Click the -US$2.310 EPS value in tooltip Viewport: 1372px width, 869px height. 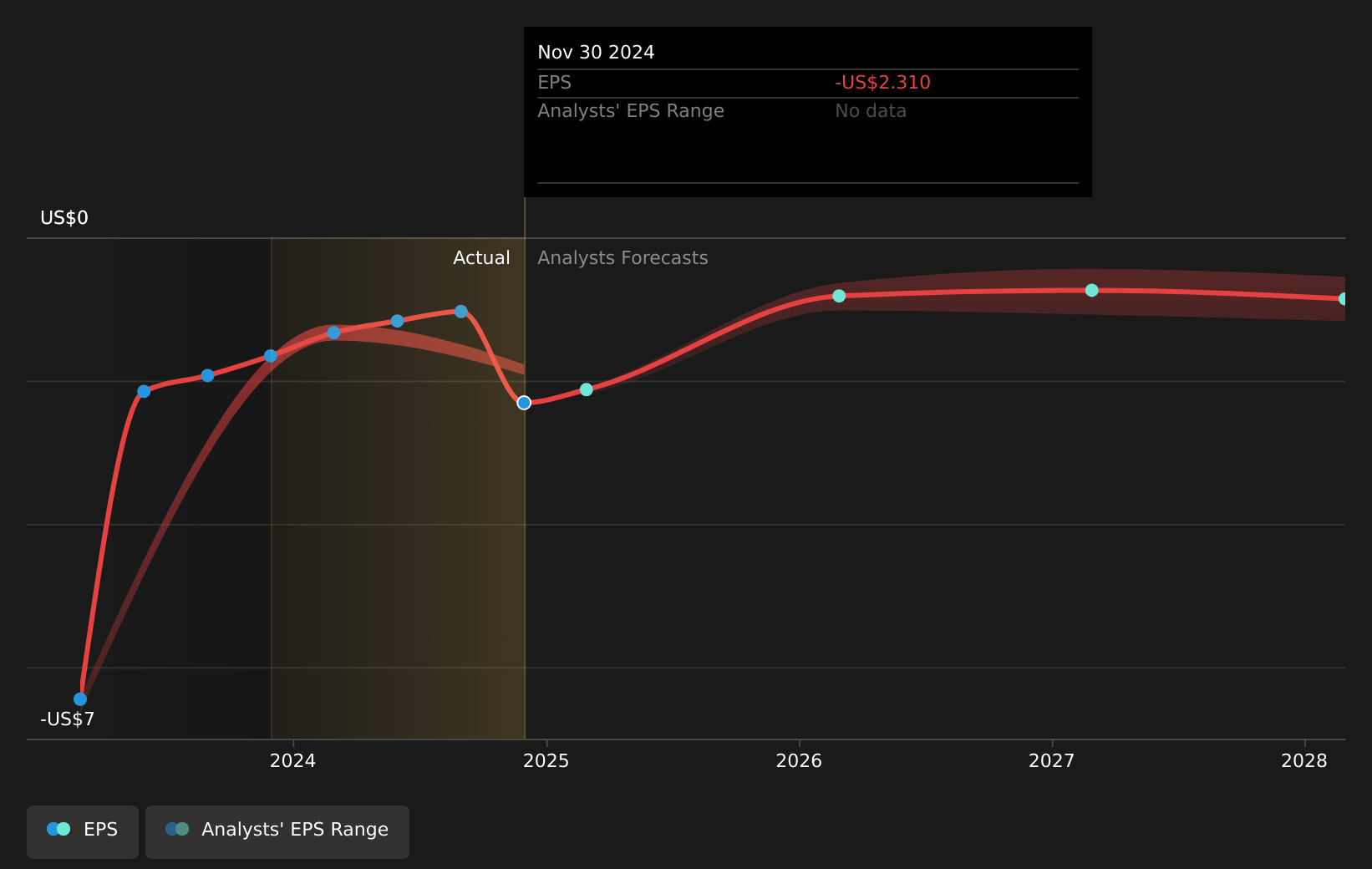pyautogui.click(x=882, y=83)
